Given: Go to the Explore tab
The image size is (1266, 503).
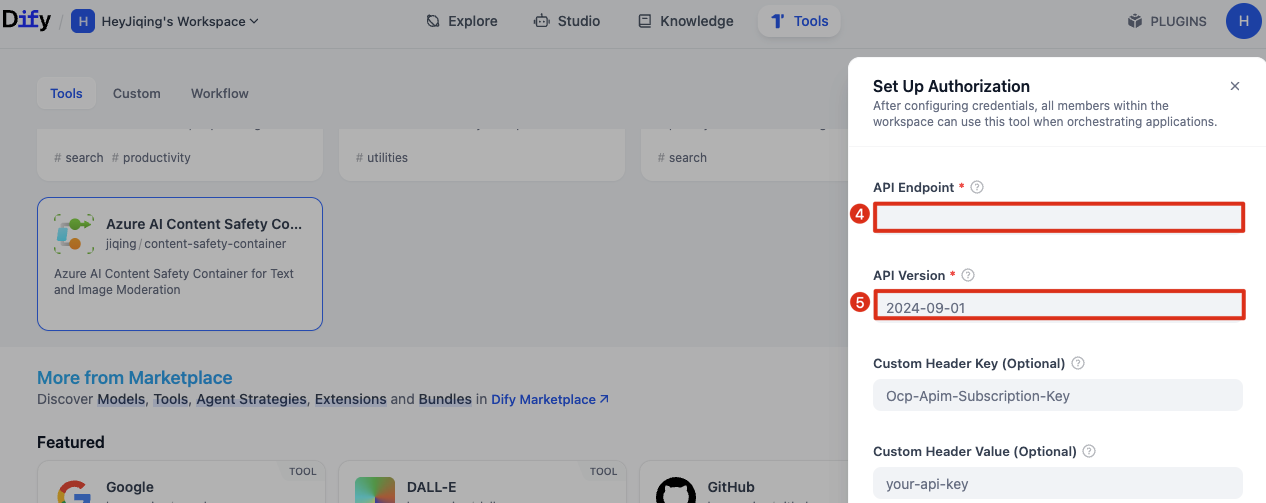Looking at the screenshot, I should click(x=463, y=21).
